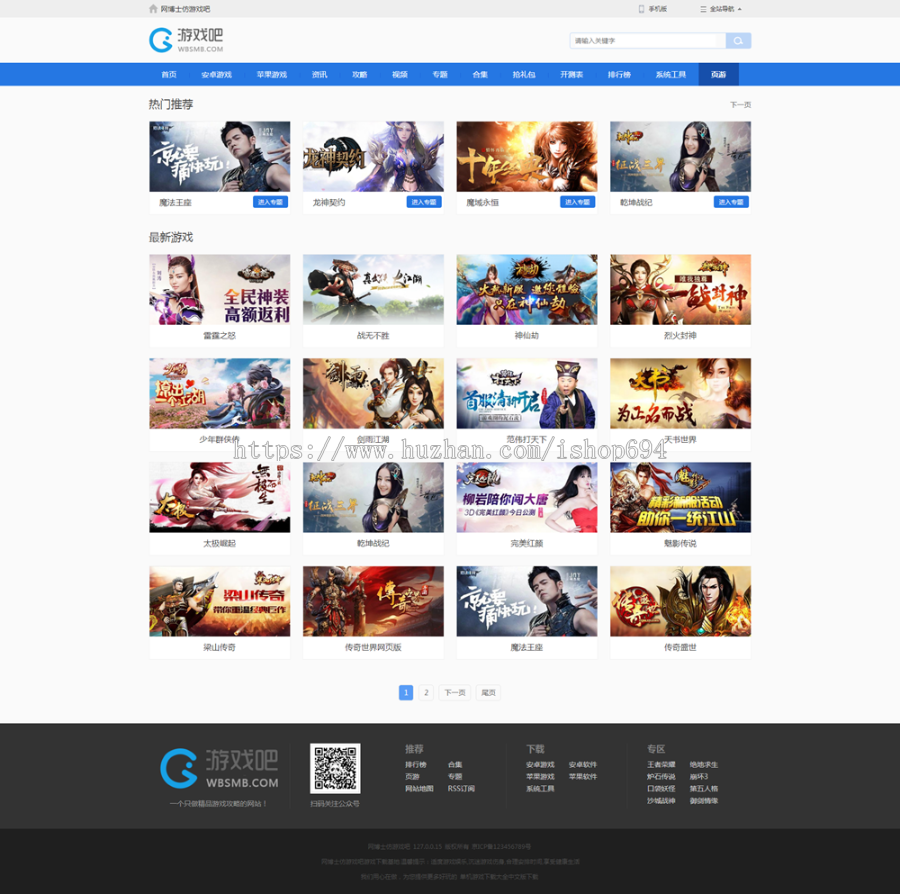Go to the 攻略 nav item

click(x=359, y=75)
